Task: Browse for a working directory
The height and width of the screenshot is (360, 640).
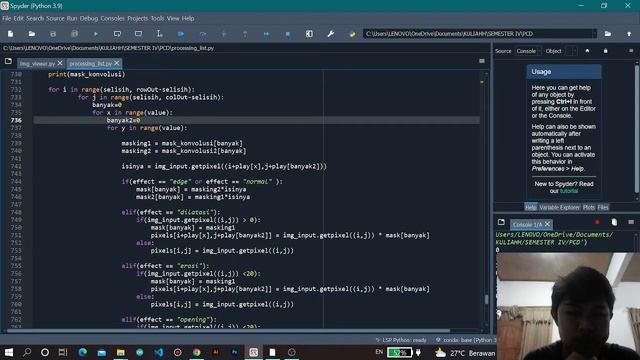Action: tap(608, 34)
